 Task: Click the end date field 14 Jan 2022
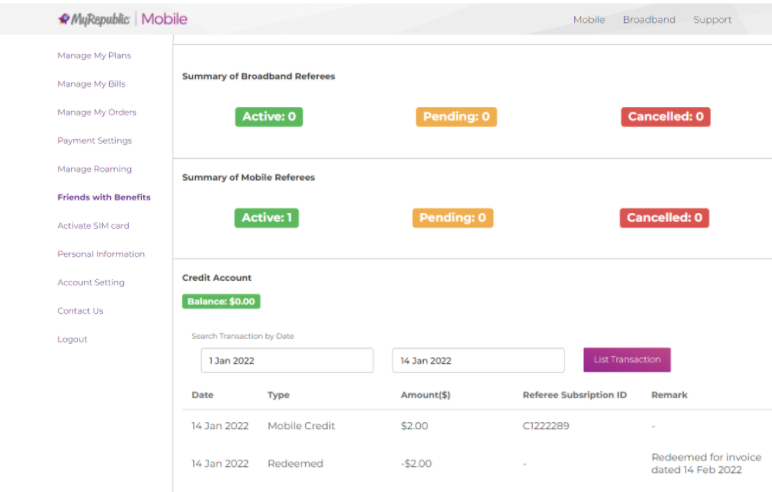click(x=478, y=361)
